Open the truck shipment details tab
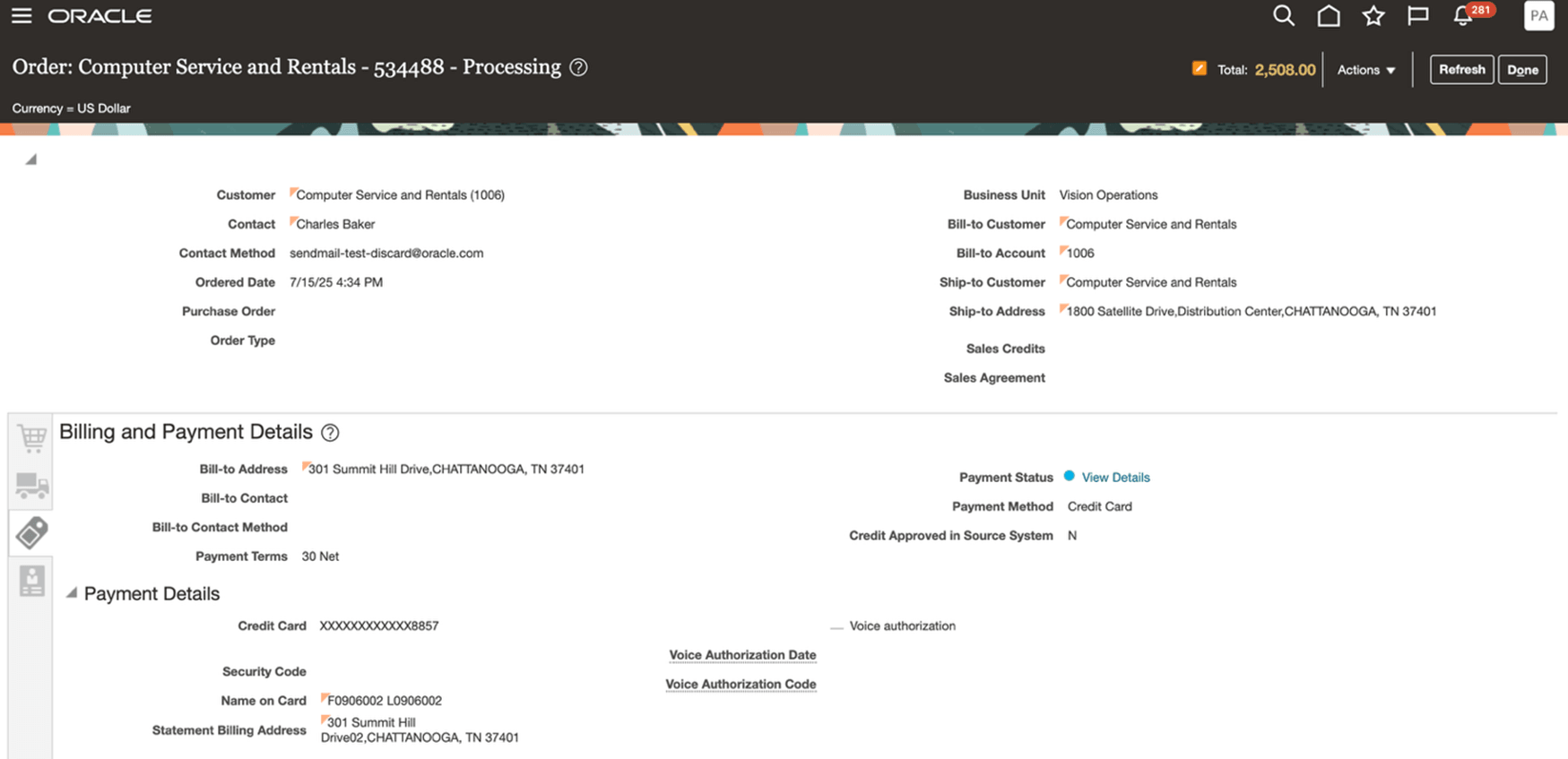This screenshot has height=759, width=1568. point(31,486)
